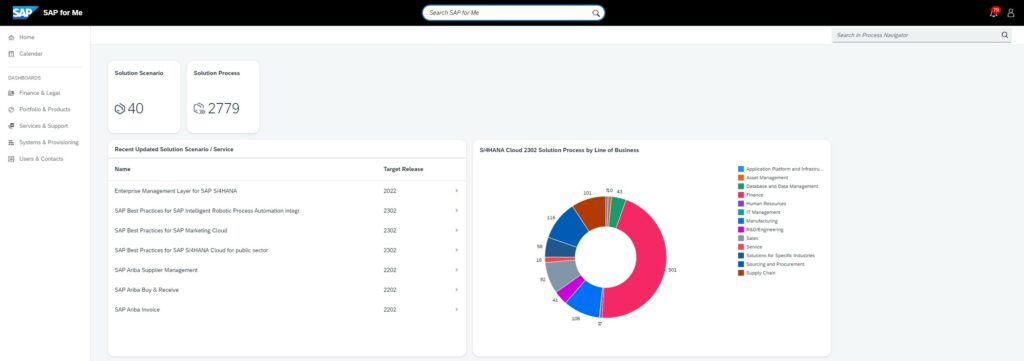This screenshot has height=361, width=1024.
Task: Click the Finance legend color swatch
Action: coord(741,195)
